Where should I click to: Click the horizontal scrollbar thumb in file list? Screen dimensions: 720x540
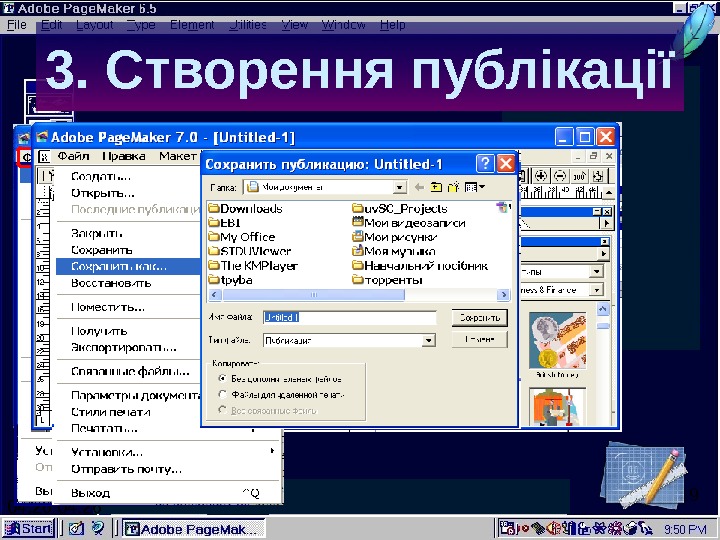314,295
